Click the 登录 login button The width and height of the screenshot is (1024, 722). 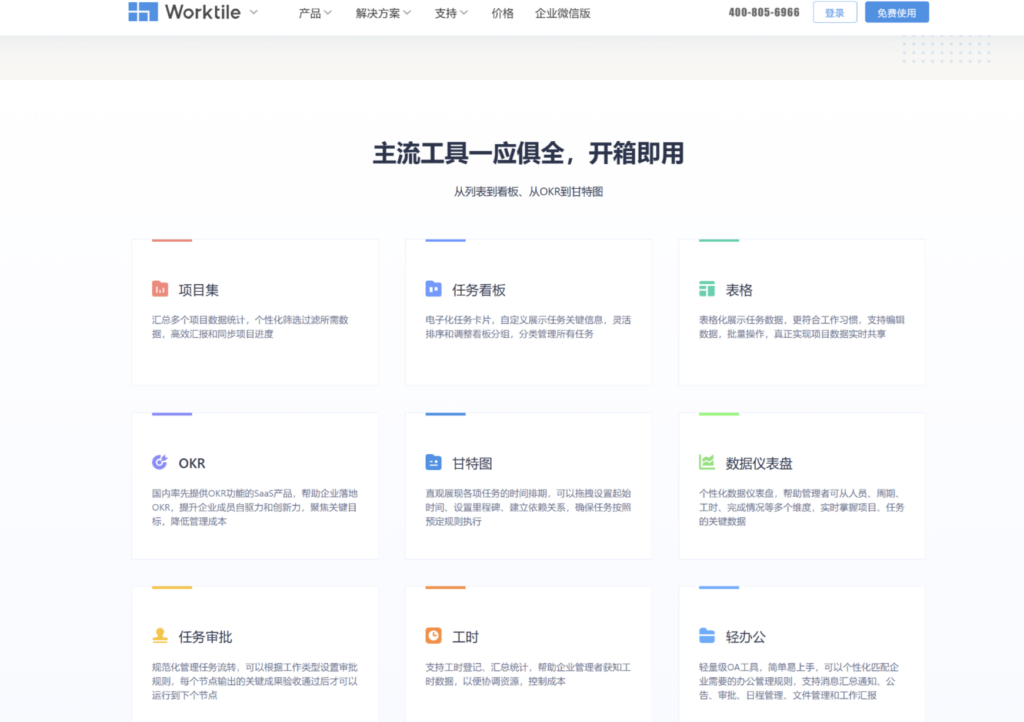pyautogui.click(x=835, y=12)
